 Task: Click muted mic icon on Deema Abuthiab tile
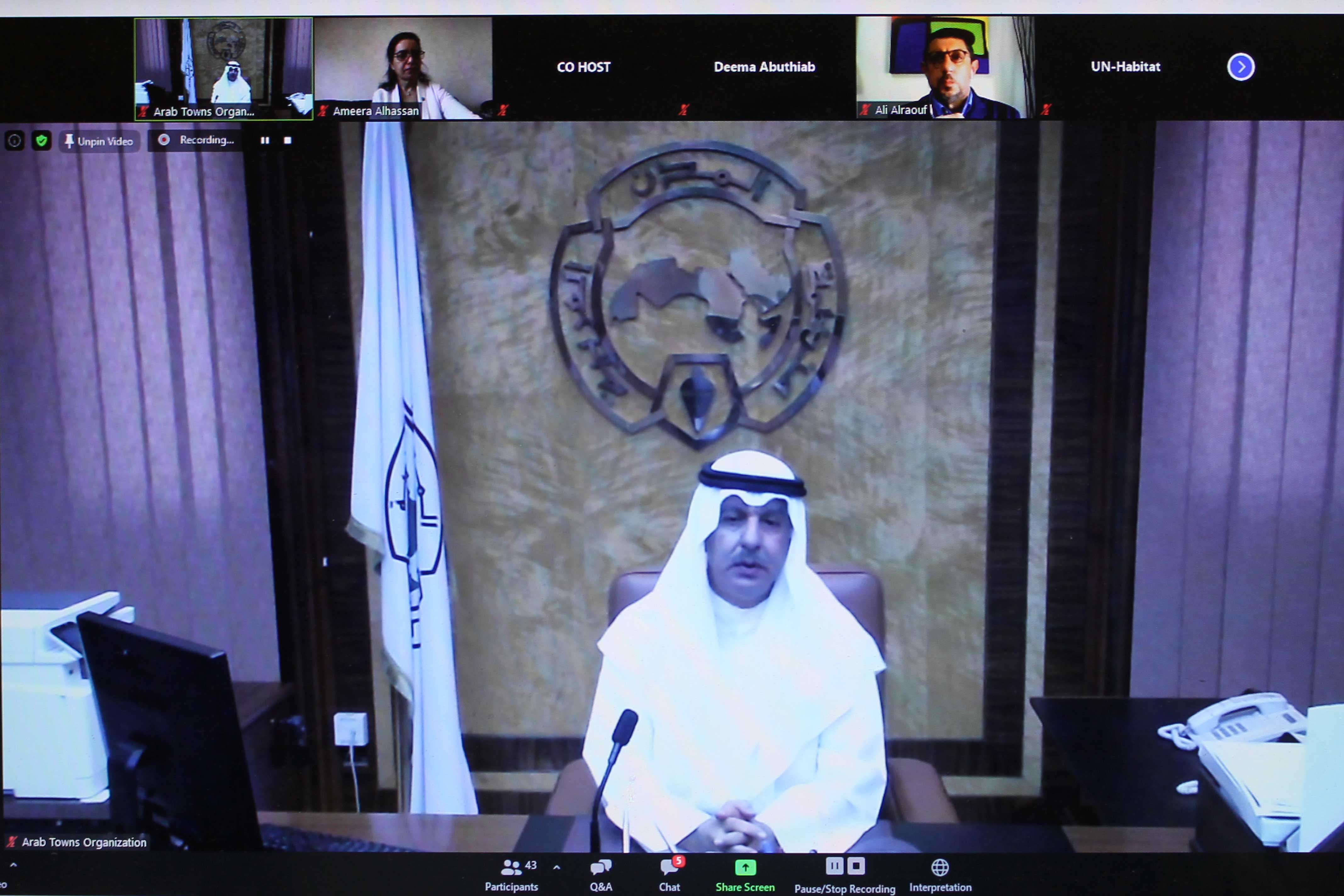(x=683, y=110)
